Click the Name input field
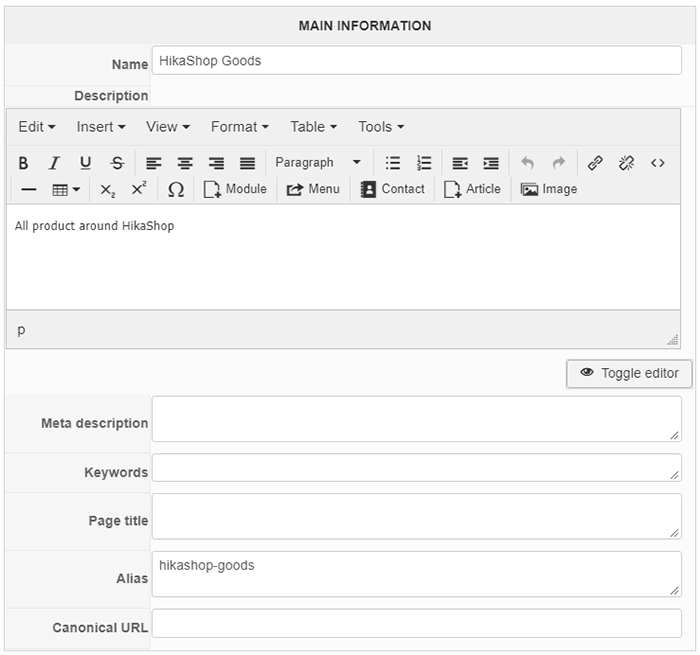 coord(417,60)
